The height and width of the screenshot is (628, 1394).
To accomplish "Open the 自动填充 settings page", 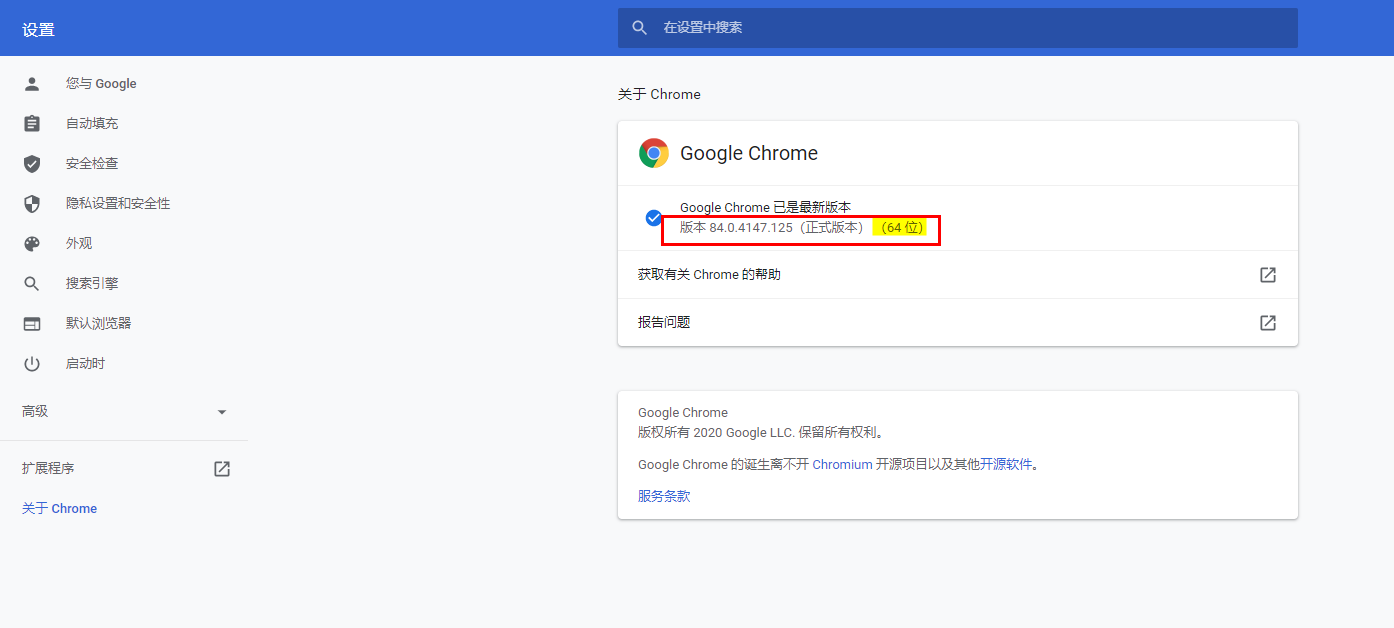I will pyautogui.click(x=92, y=124).
